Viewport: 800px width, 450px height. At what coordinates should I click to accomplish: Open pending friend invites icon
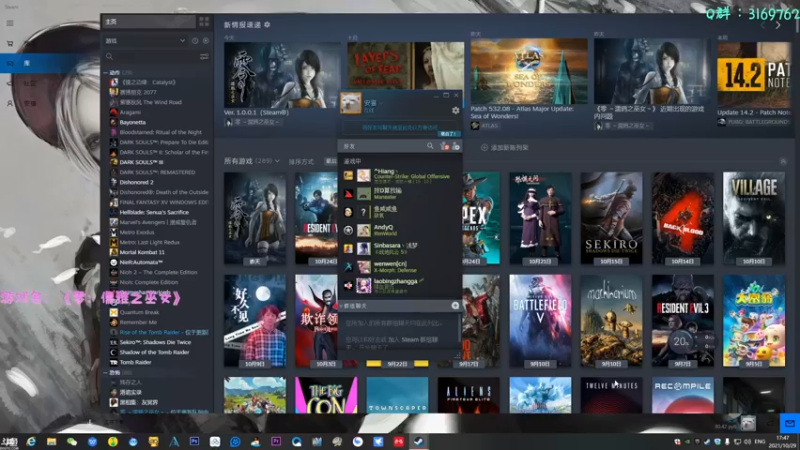click(444, 146)
